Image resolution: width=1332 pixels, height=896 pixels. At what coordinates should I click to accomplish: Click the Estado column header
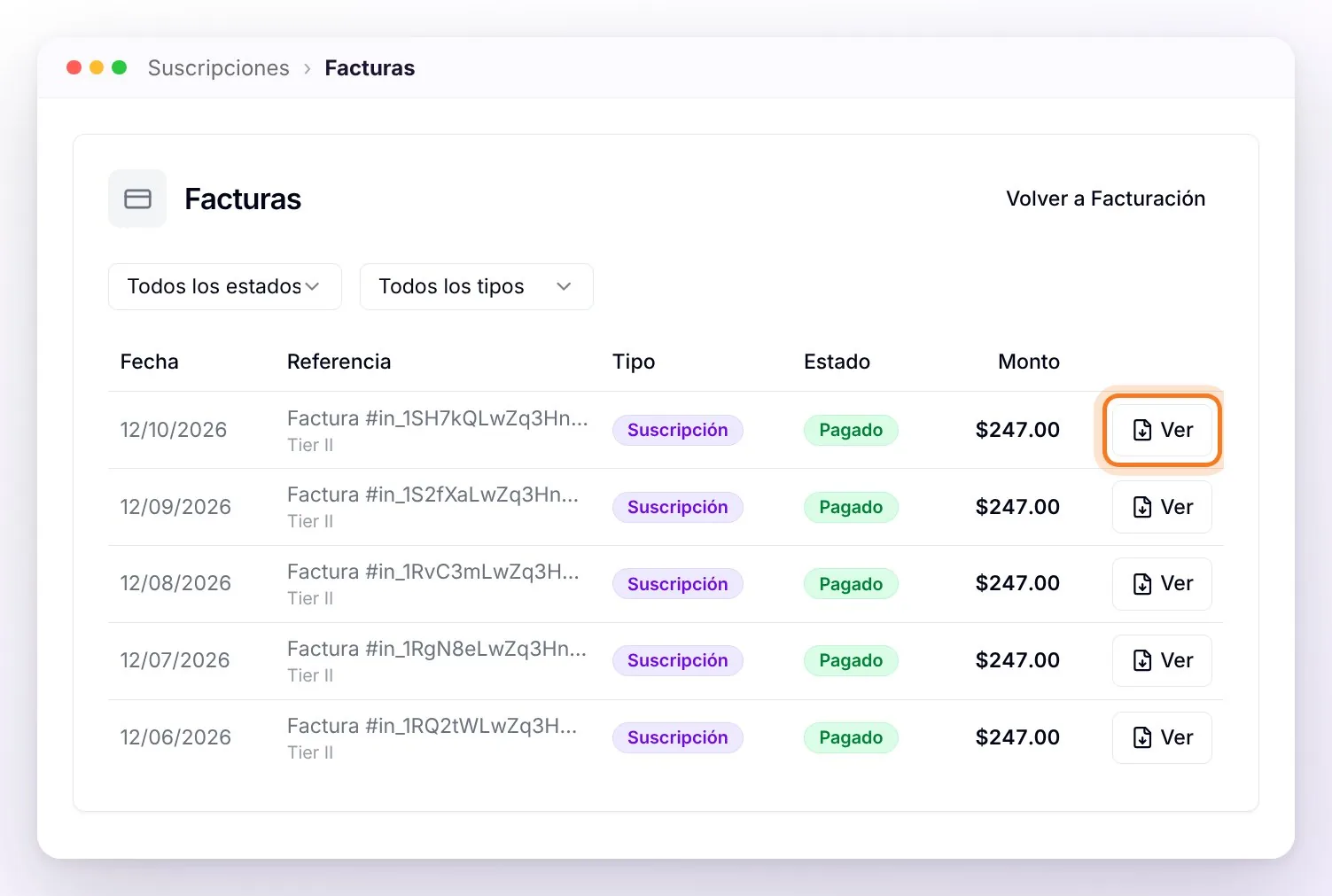tap(837, 362)
